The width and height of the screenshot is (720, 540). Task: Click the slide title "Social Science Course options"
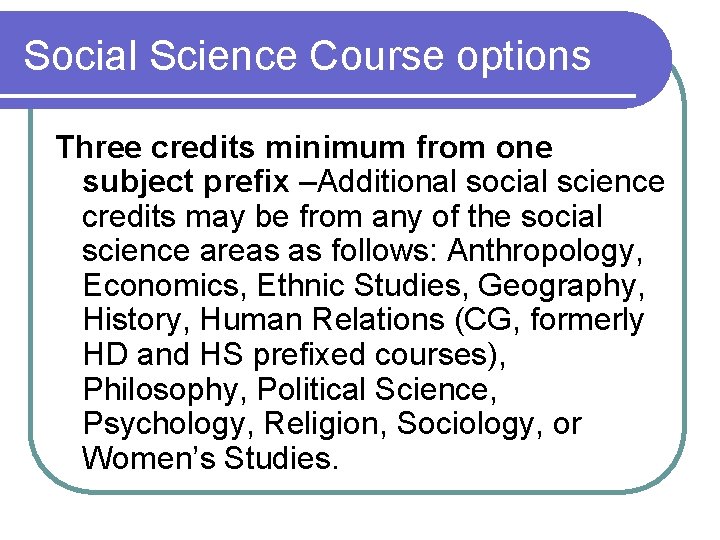[x=307, y=57]
